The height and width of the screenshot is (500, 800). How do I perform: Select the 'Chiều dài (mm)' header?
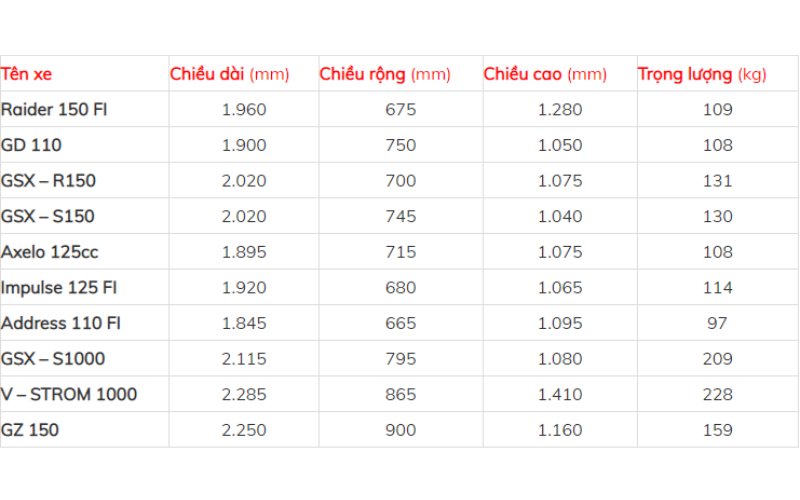click(x=229, y=74)
